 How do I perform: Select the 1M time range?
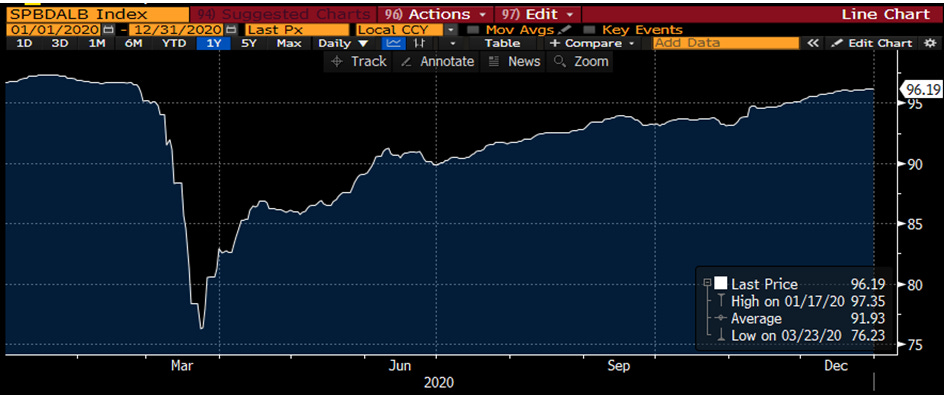point(96,43)
